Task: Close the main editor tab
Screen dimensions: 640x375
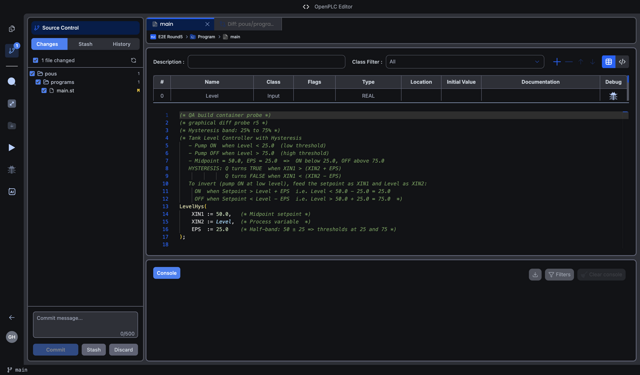Action: (207, 24)
